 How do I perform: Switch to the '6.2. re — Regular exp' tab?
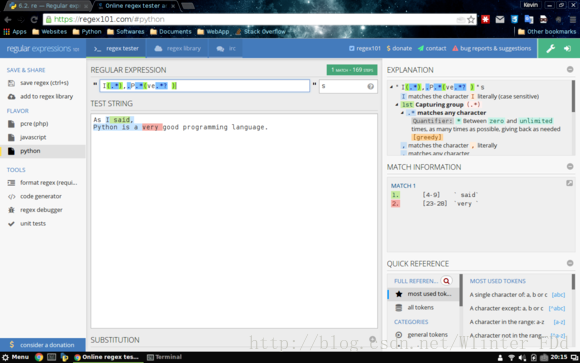[x=49, y=6]
